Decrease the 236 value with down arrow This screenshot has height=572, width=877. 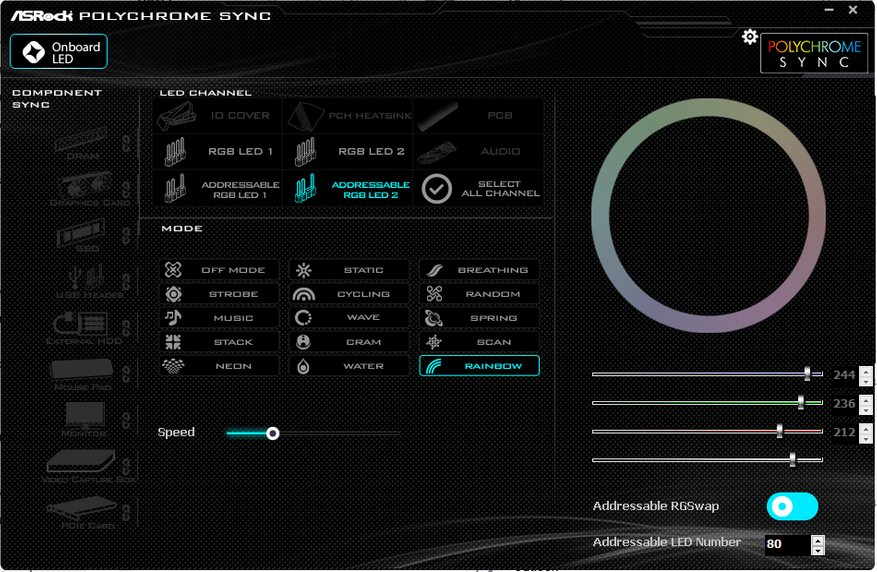click(866, 409)
